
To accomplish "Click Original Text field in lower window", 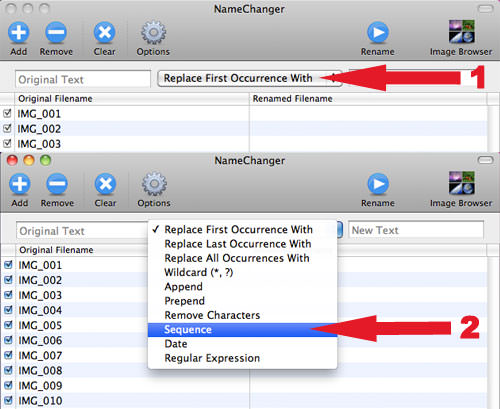I will coord(82,231).
